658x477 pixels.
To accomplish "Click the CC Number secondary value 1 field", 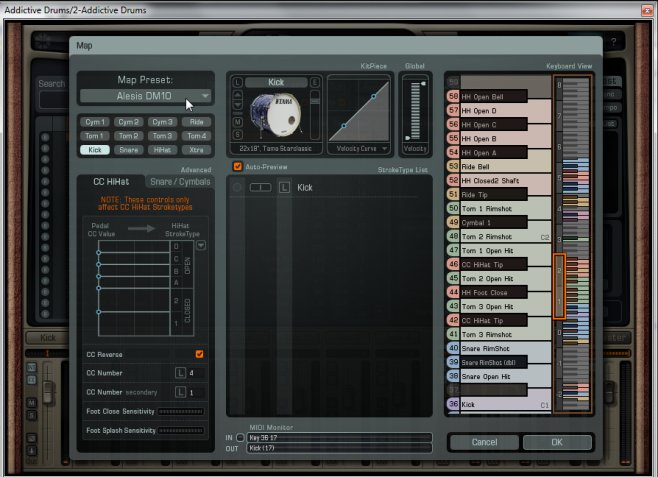I will (x=196, y=392).
